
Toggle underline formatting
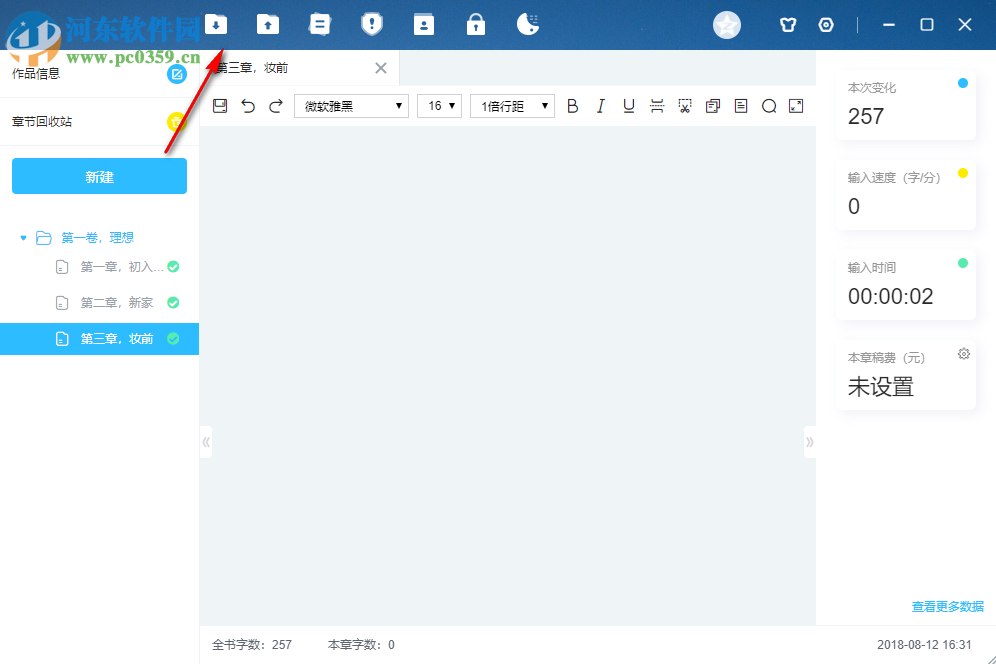(x=628, y=105)
